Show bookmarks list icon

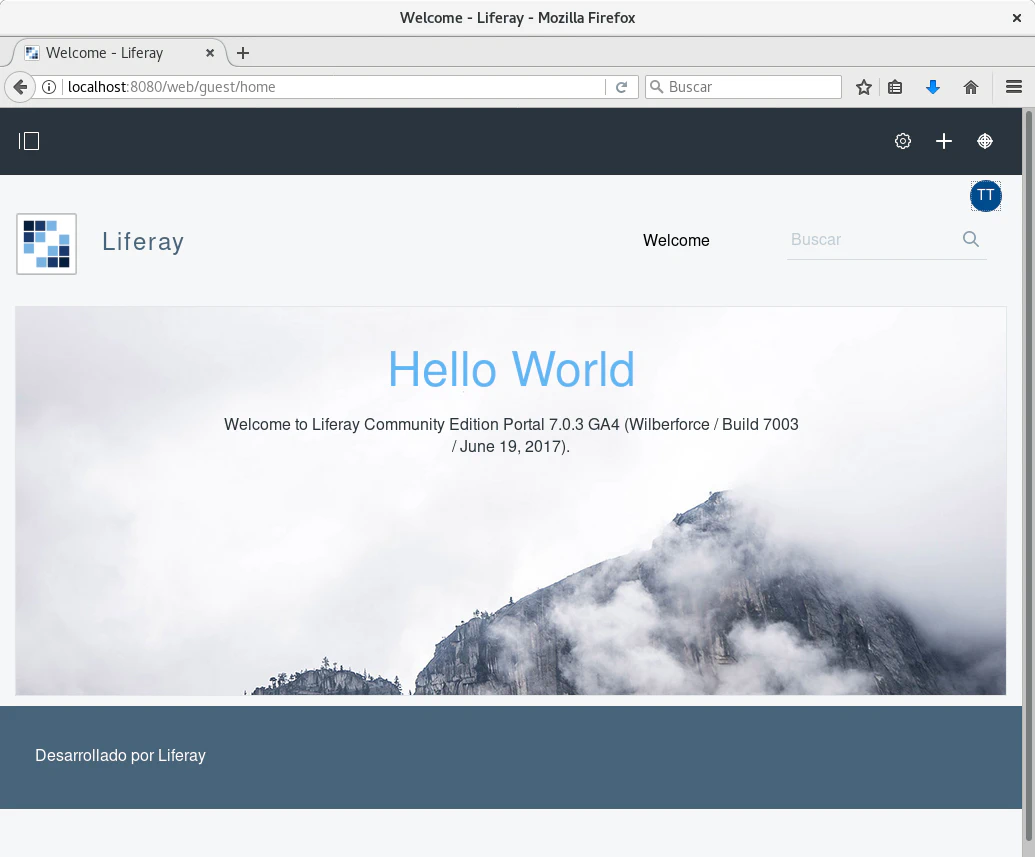[895, 87]
